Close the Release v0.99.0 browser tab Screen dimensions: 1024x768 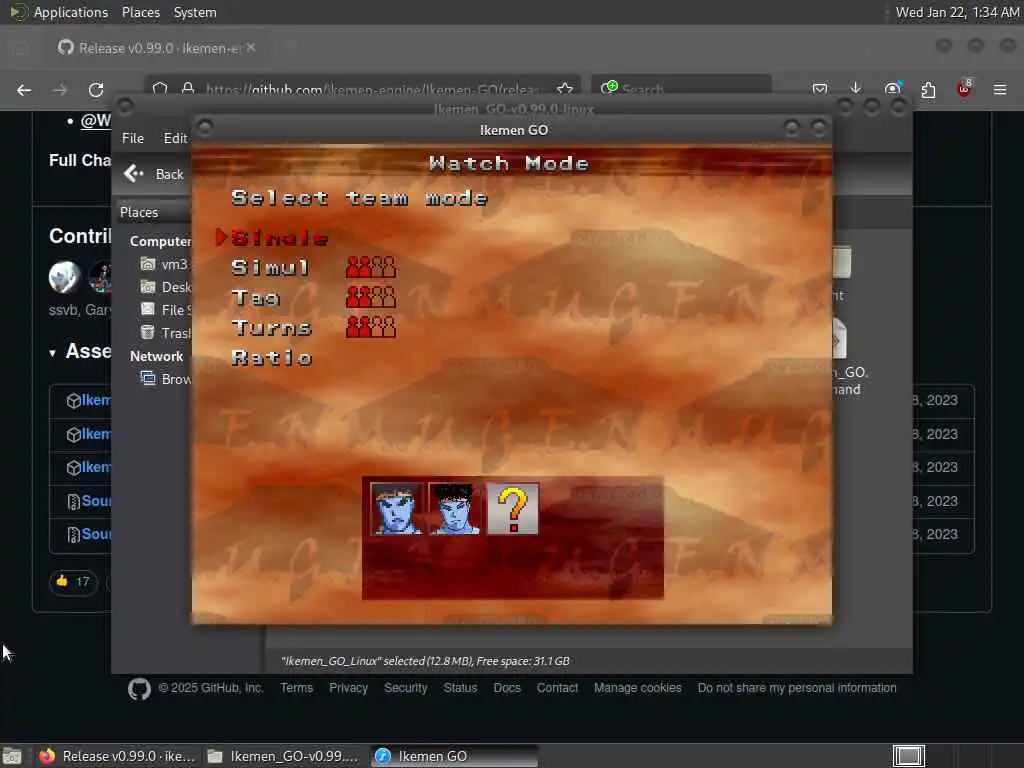click(x=251, y=48)
